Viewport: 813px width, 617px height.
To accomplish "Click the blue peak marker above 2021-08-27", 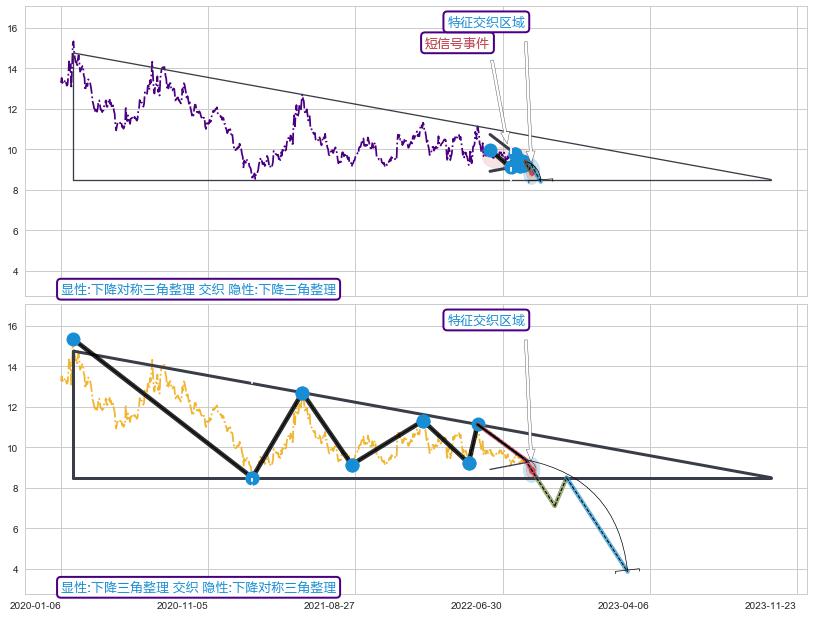I will tap(302, 394).
